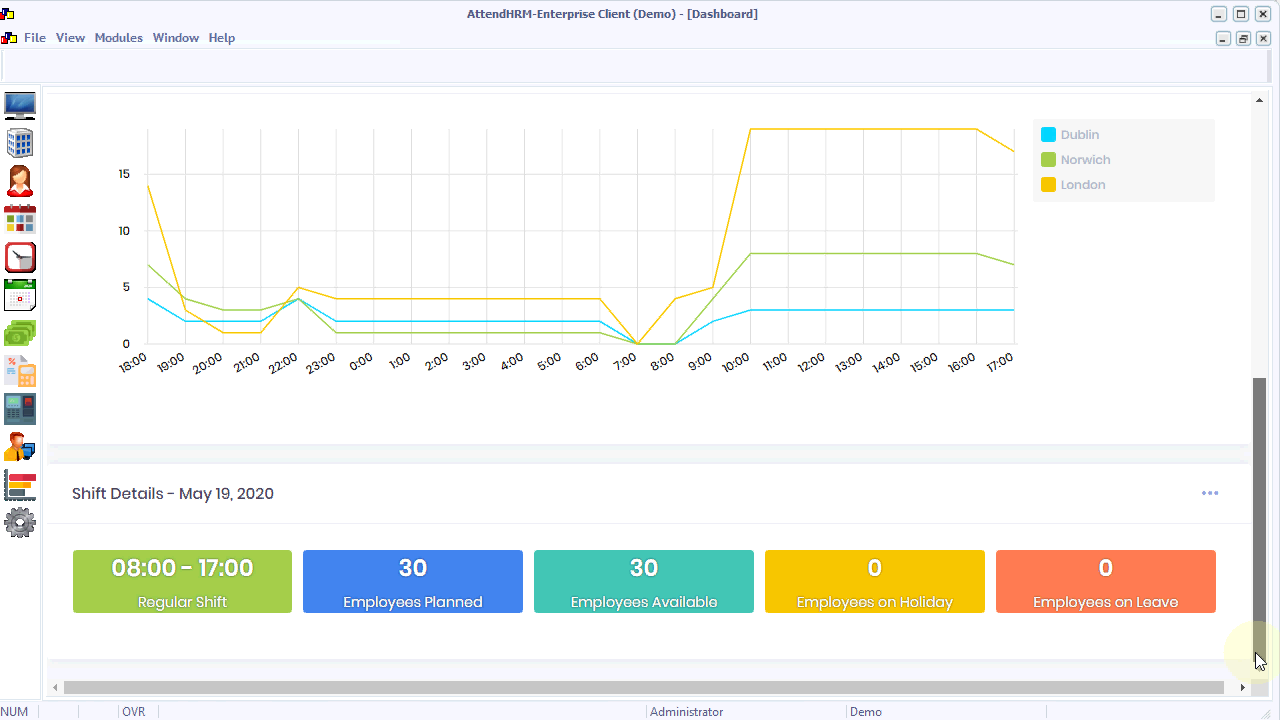The width and height of the screenshot is (1280, 720).
Task: Click the Employees Planned card
Action: (x=413, y=581)
